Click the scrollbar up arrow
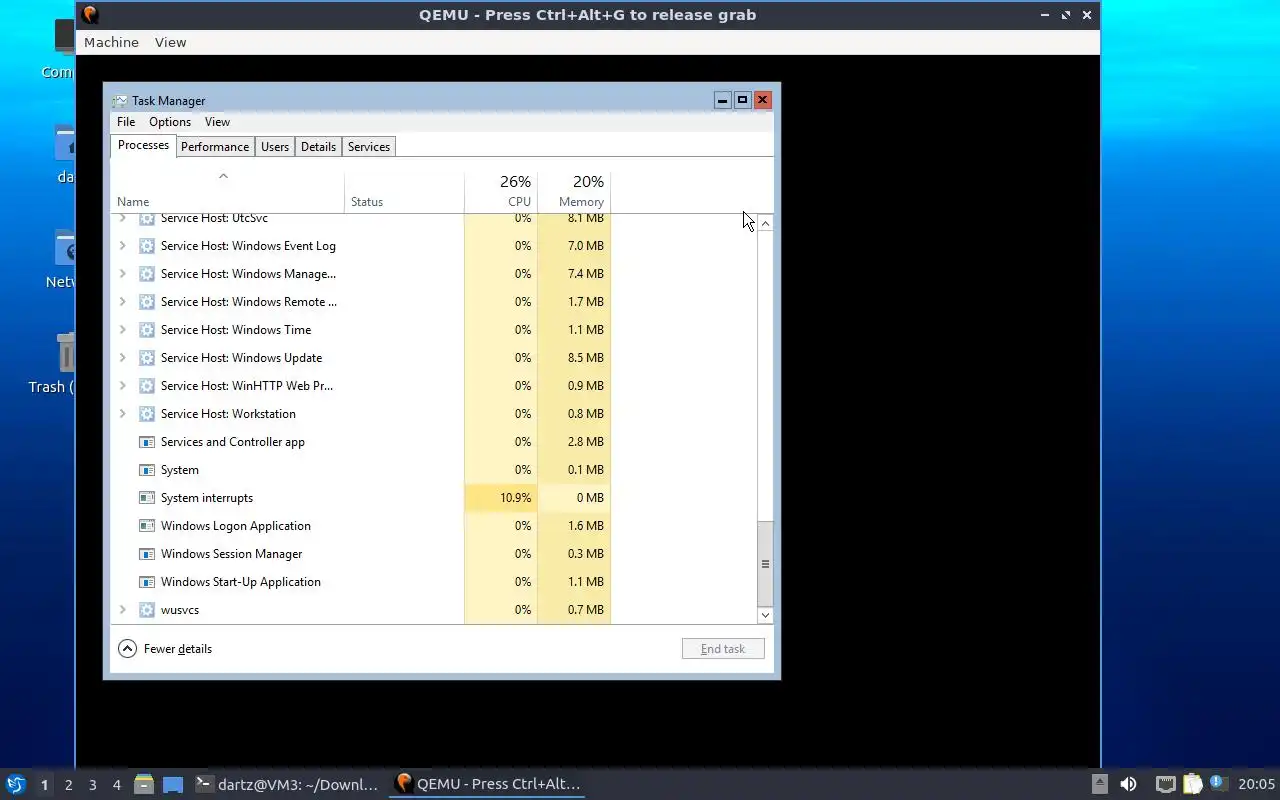 point(765,223)
